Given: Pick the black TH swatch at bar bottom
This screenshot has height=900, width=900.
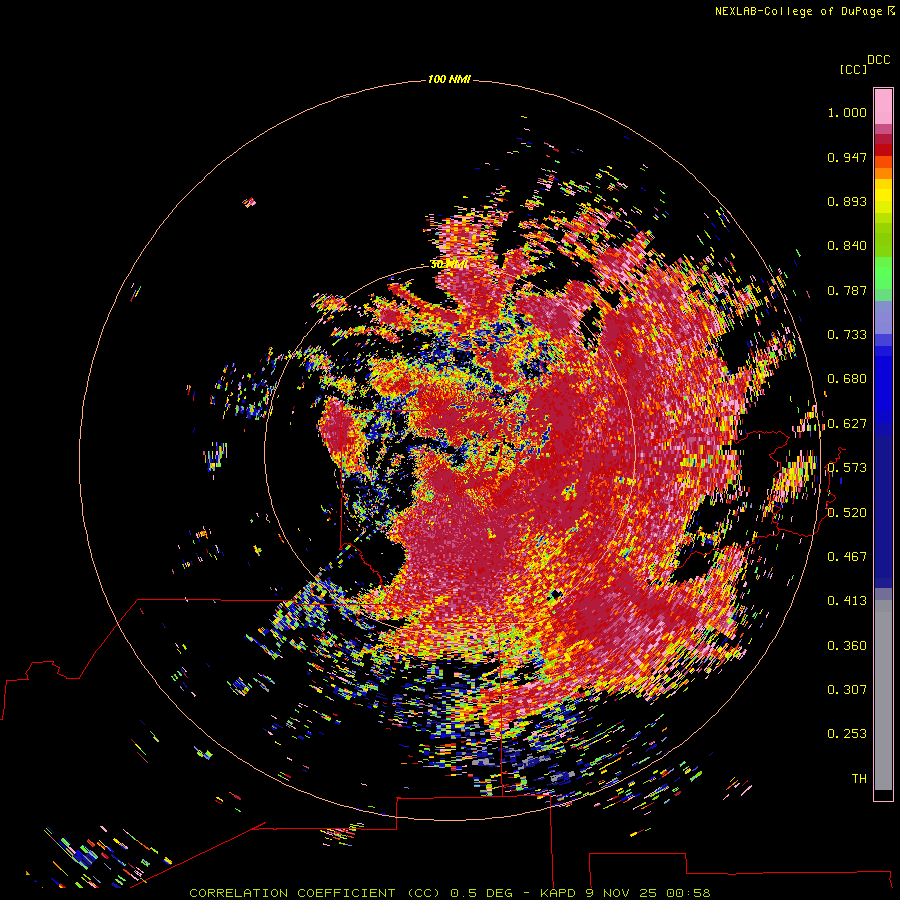Looking at the screenshot, I should coord(883,794).
